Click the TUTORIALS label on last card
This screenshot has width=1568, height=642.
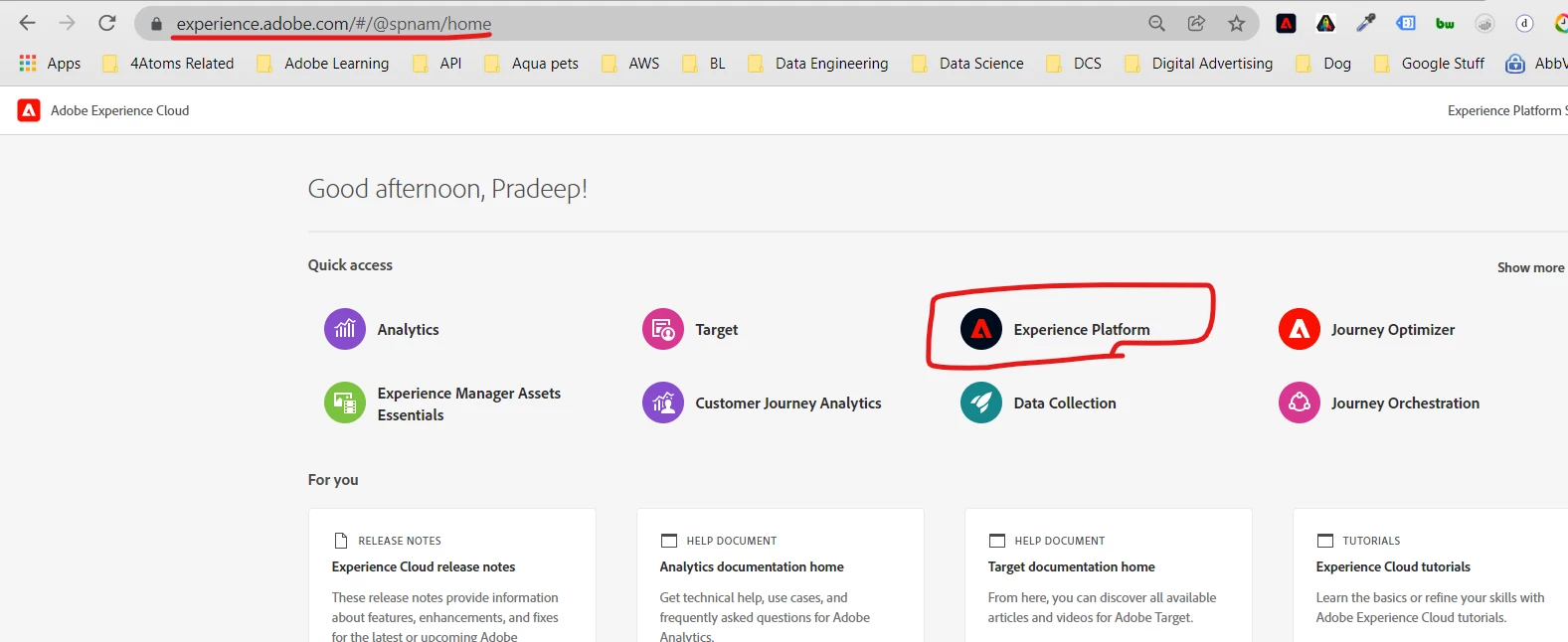1371,541
